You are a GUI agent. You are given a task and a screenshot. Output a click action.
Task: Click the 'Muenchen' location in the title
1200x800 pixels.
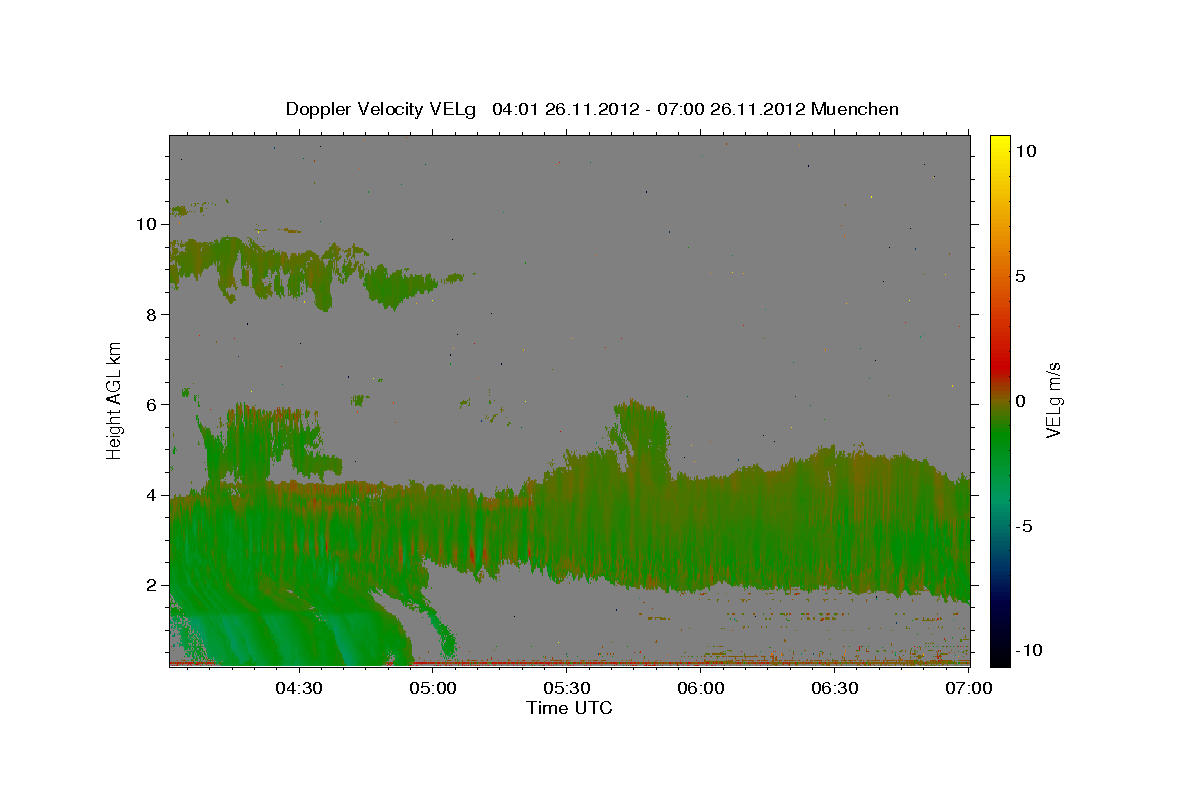point(855,109)
